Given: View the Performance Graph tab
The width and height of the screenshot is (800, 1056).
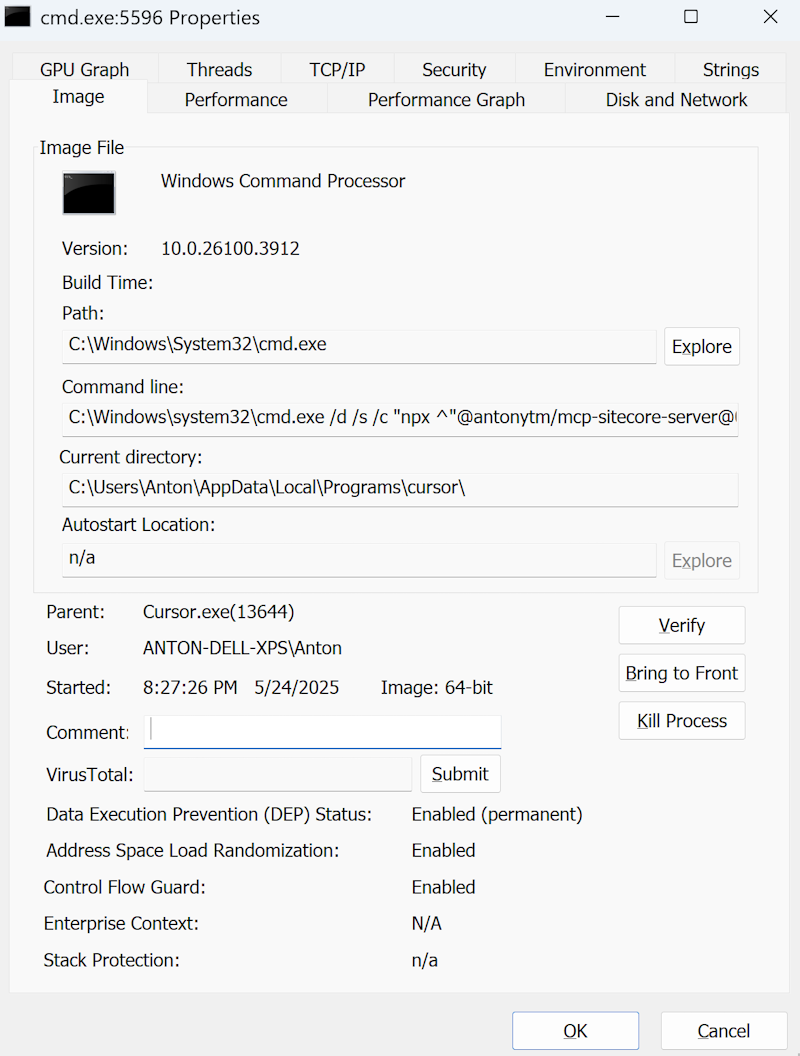Looking at the screenshot, I should [446, 99].
